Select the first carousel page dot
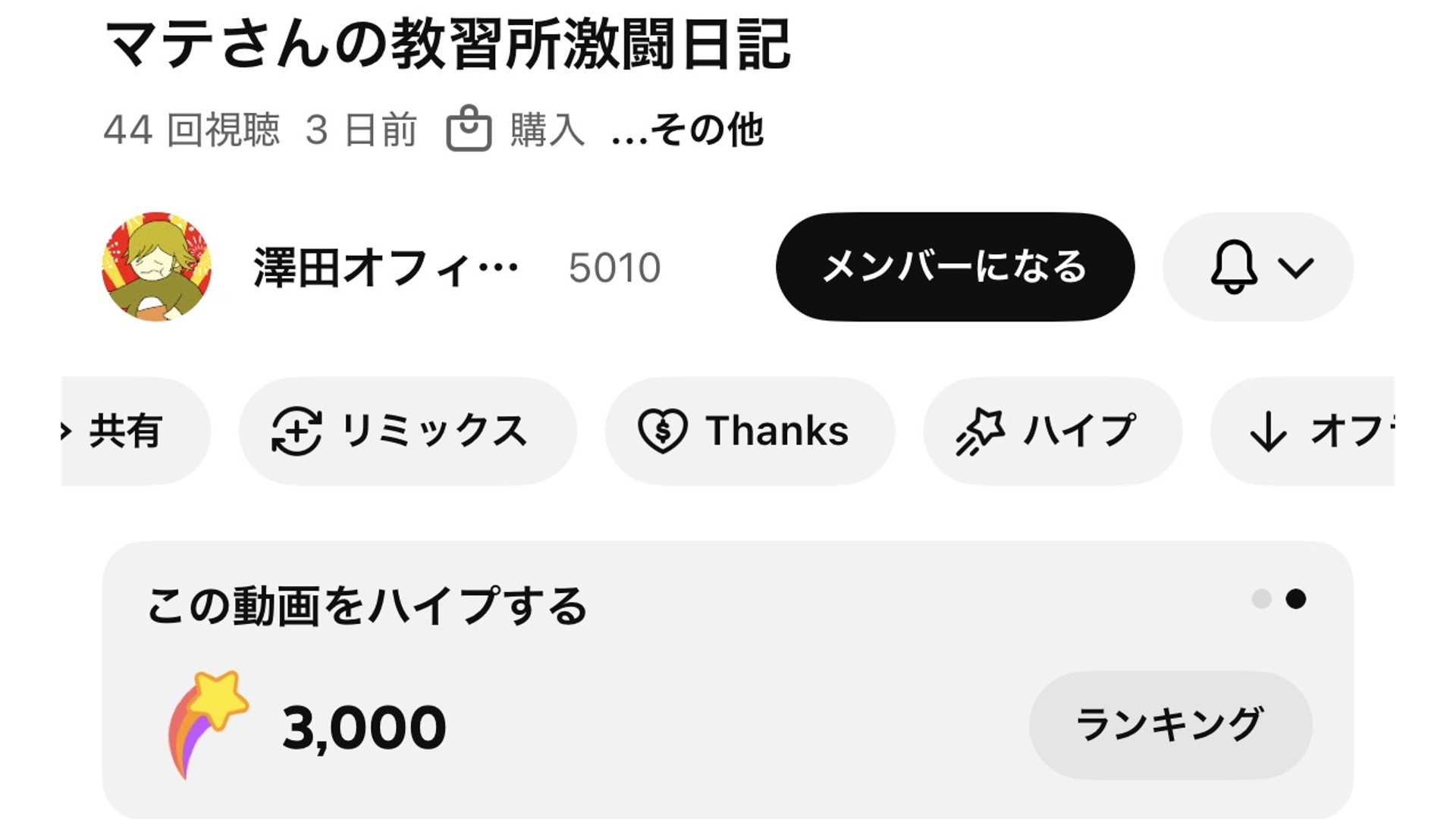The image size is (1456, 819). 1262,599
